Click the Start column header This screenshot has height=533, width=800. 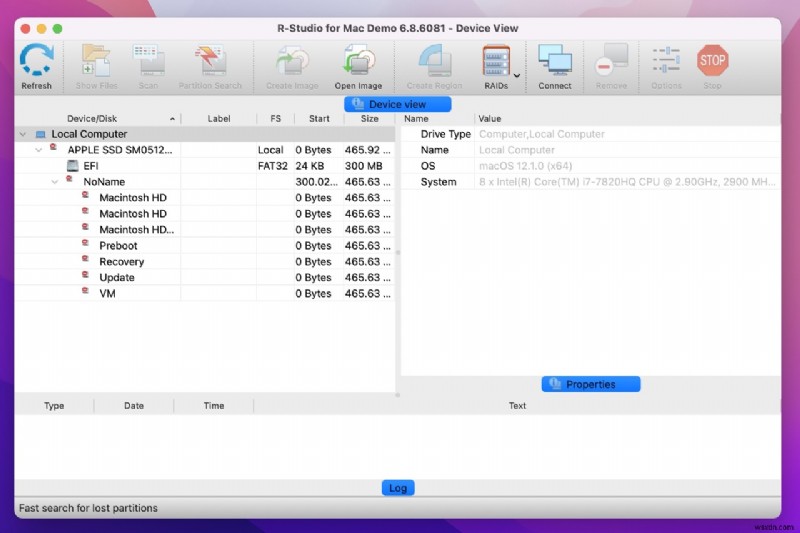[x=319, y=119]
